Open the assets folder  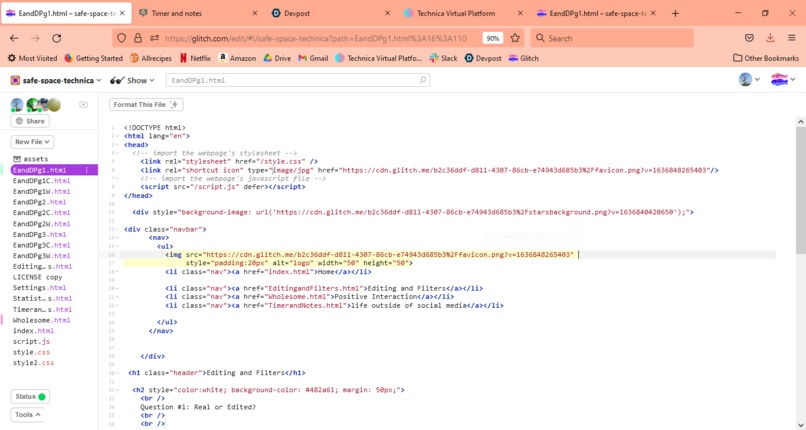pyautogui.click(x=31, y=159)
